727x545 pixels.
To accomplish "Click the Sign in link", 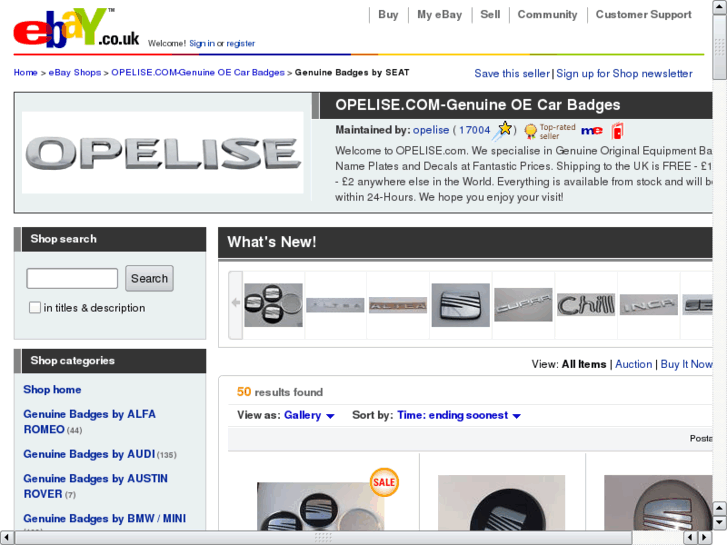I will click(202, 43).
